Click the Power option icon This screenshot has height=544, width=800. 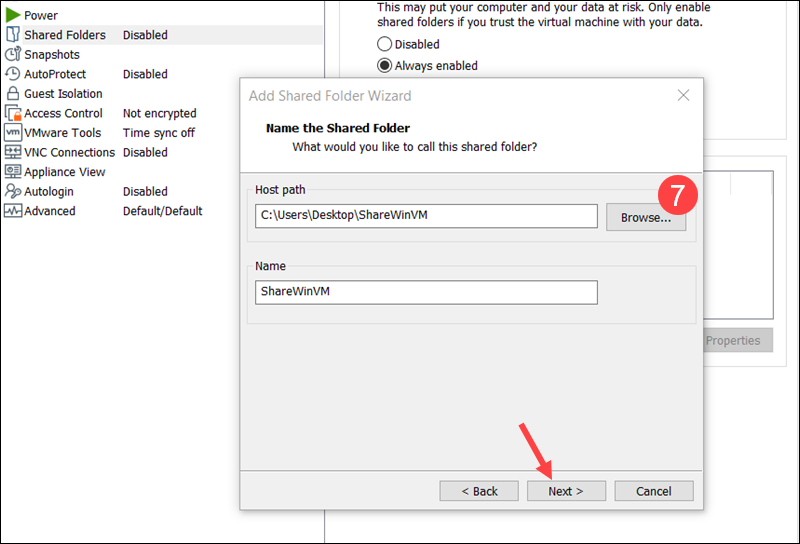coord(13,15)
